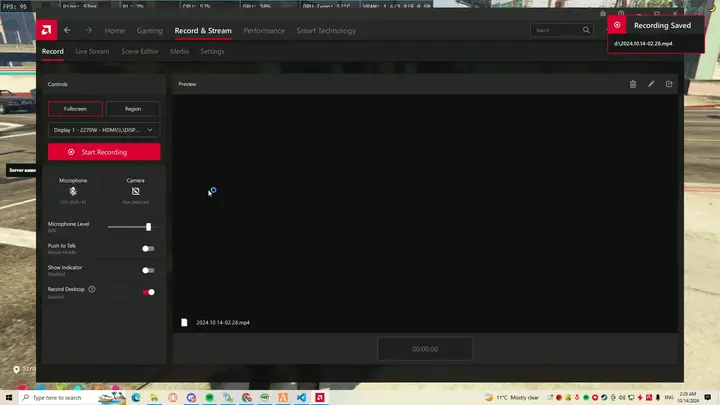Screen dimensions: 720x405
Task: Switch to Record & Stream tab
Action: coord(203,31)
